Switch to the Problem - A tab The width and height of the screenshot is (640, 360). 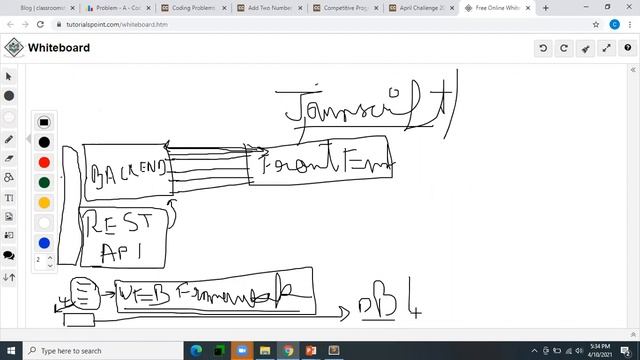coord(114,8)
